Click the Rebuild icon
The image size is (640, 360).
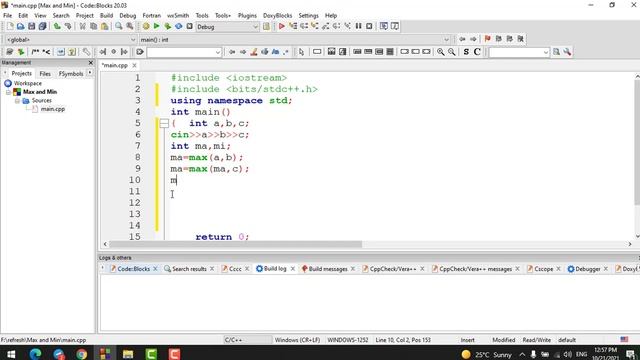point(178,27)
